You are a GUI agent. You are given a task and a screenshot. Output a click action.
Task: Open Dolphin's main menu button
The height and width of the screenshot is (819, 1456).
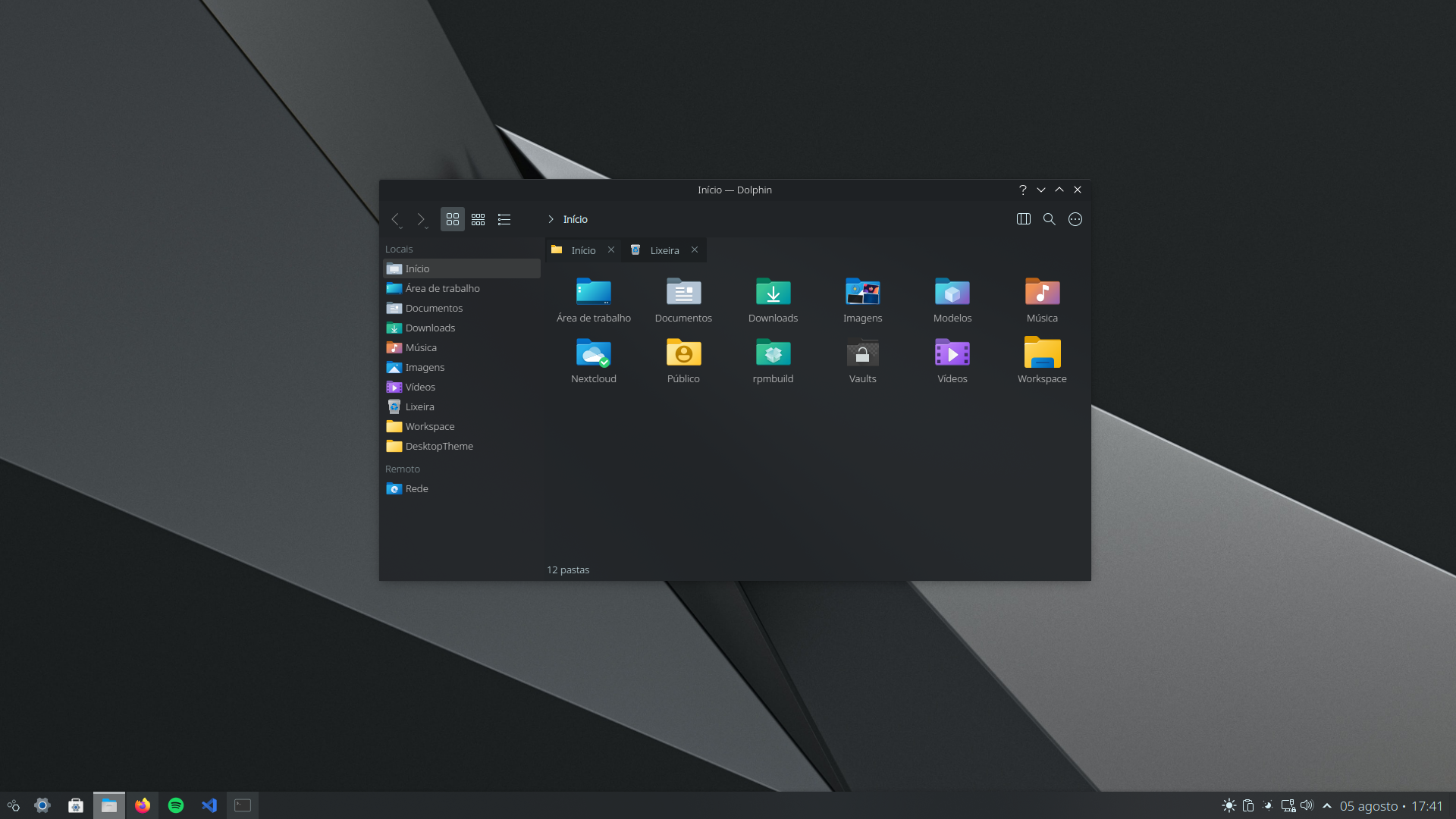pyautogui.click(x=1075, y=219)
